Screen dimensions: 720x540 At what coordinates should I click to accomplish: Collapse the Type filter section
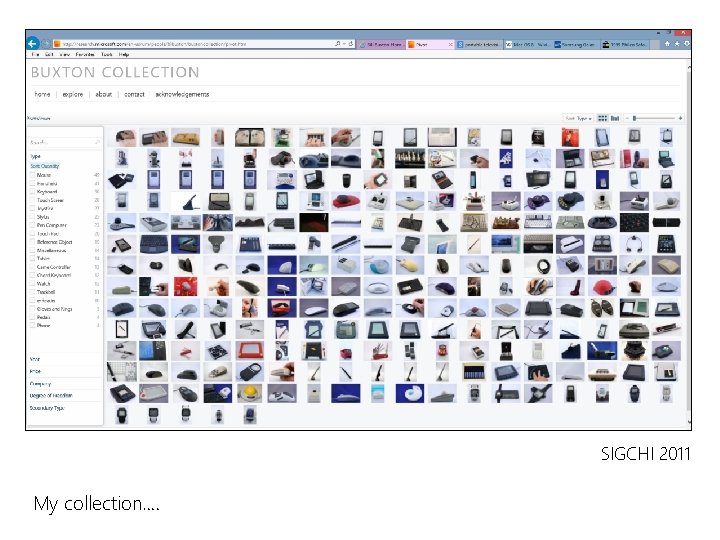tap(35, 157)
